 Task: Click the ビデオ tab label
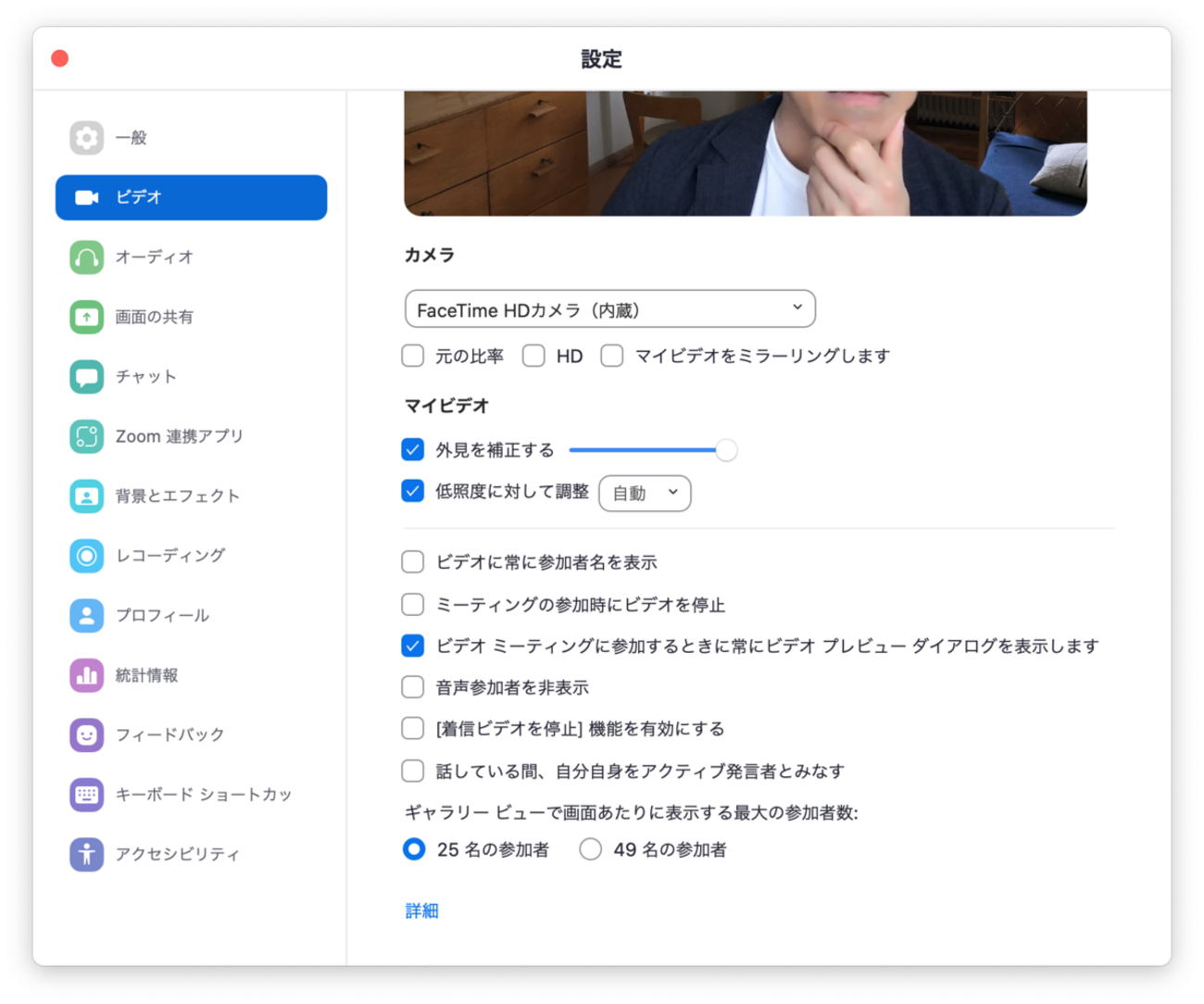click(x=138, y=197)
